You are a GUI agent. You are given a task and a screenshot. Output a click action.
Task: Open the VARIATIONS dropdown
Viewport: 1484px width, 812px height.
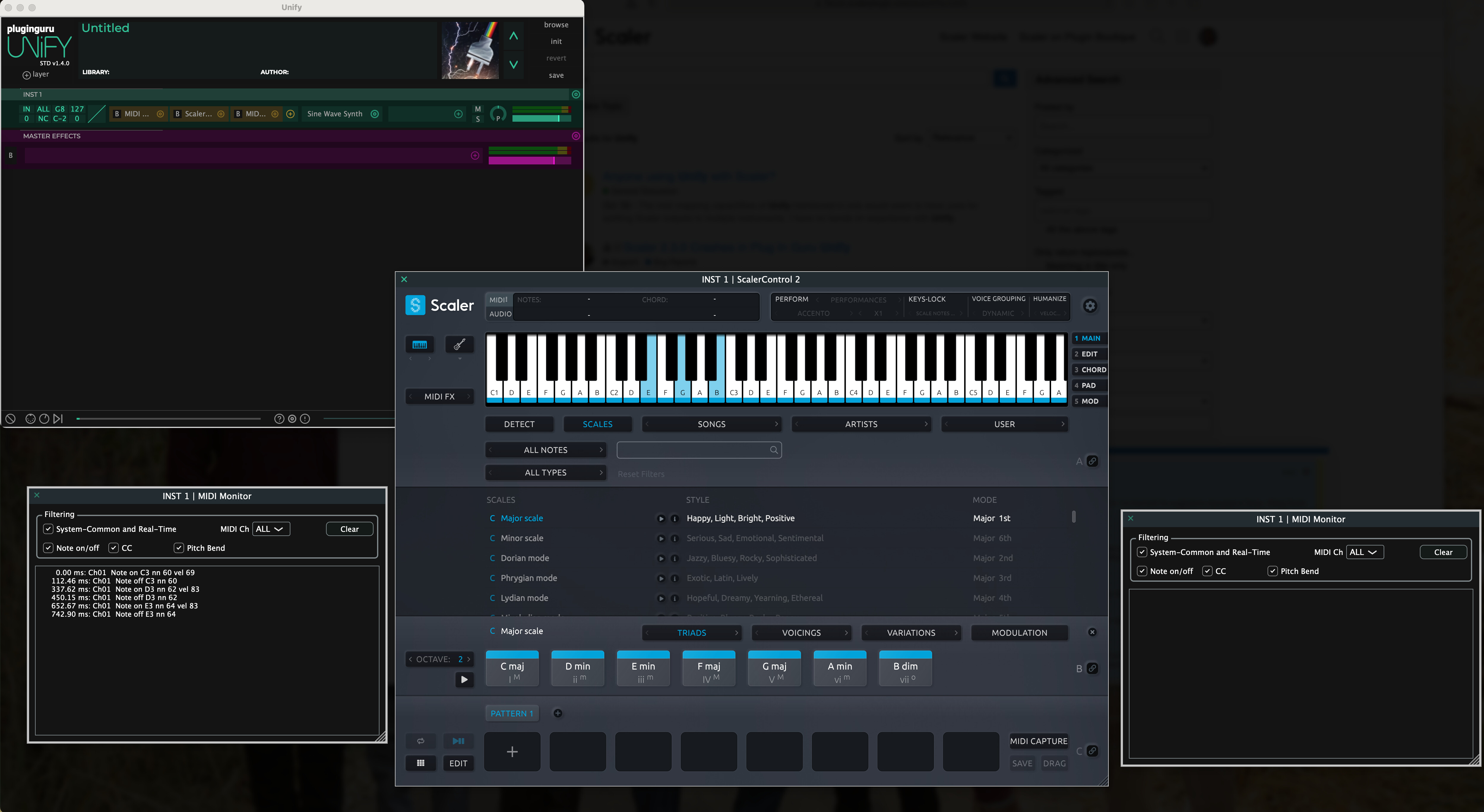pyautogui.click(x=911, y=632)
